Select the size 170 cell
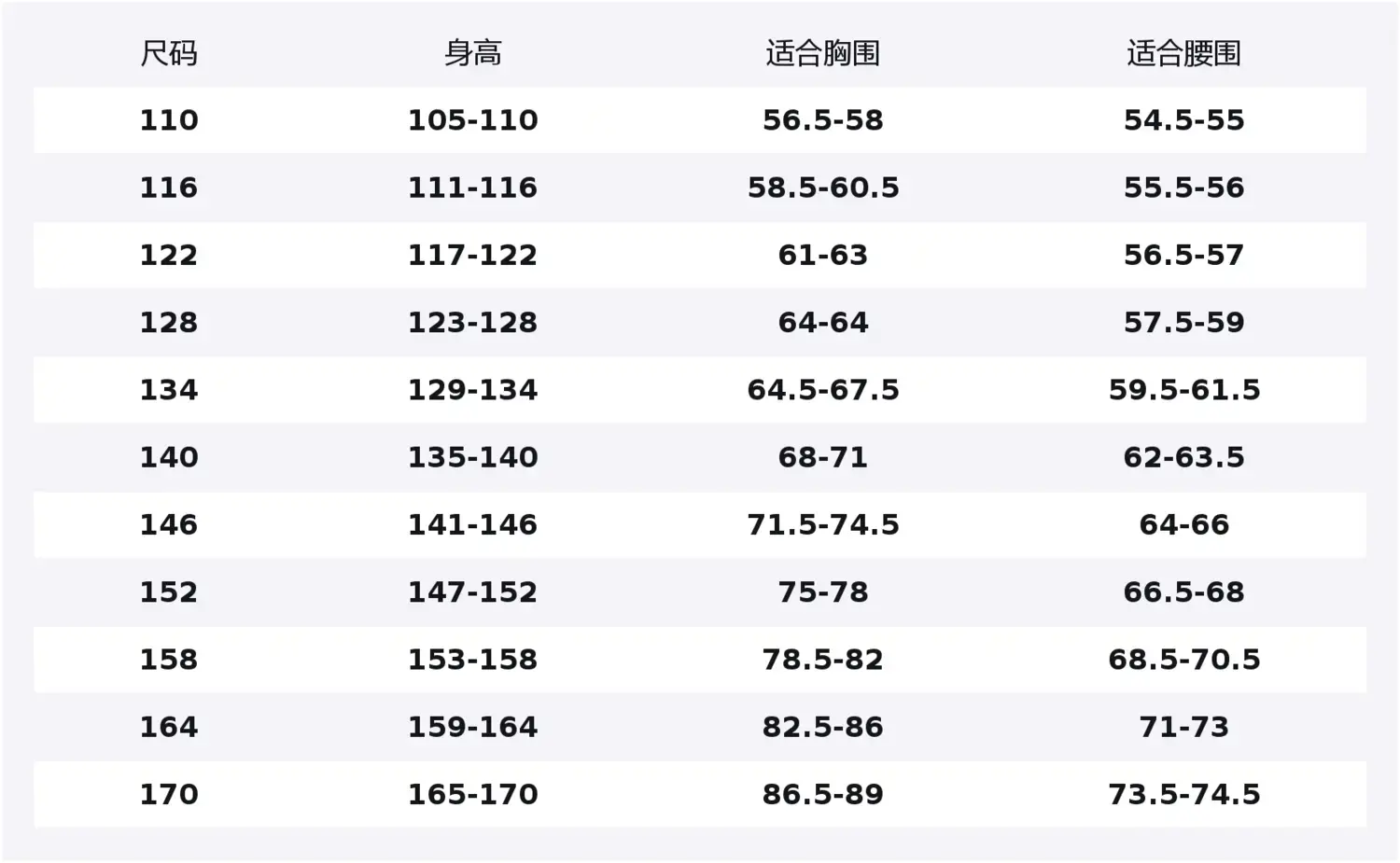The image size is (1400, 863). coord(169,794)
